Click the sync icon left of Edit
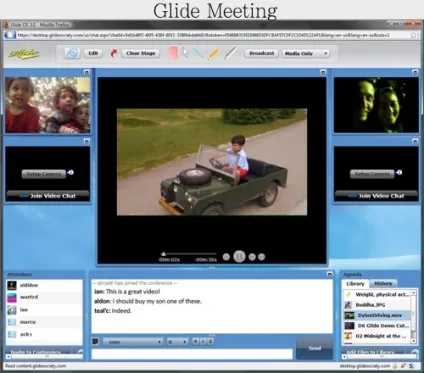This screenshot has width=424, height=373. coord(72,53)
